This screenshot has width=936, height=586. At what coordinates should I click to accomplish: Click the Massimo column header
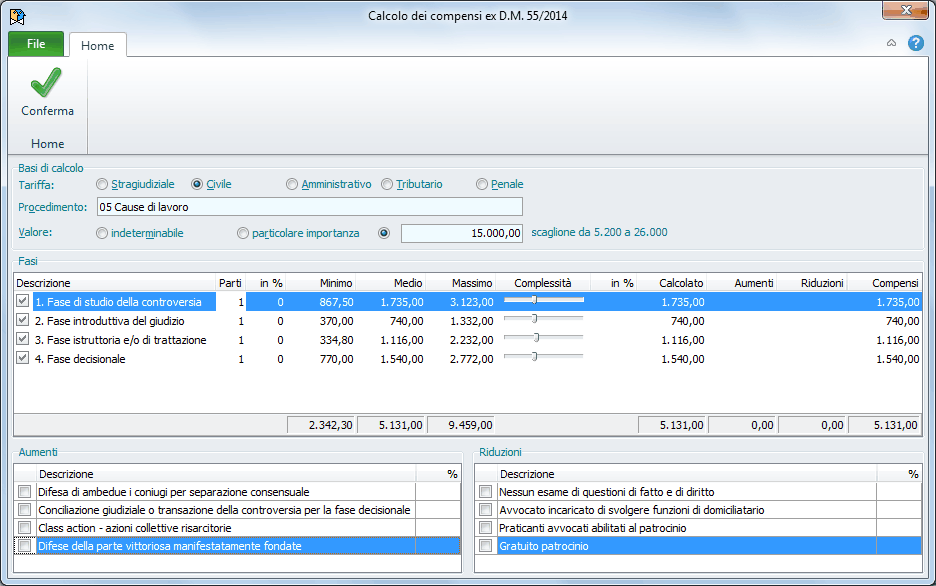pyautogui.click(x=461, y=283)
